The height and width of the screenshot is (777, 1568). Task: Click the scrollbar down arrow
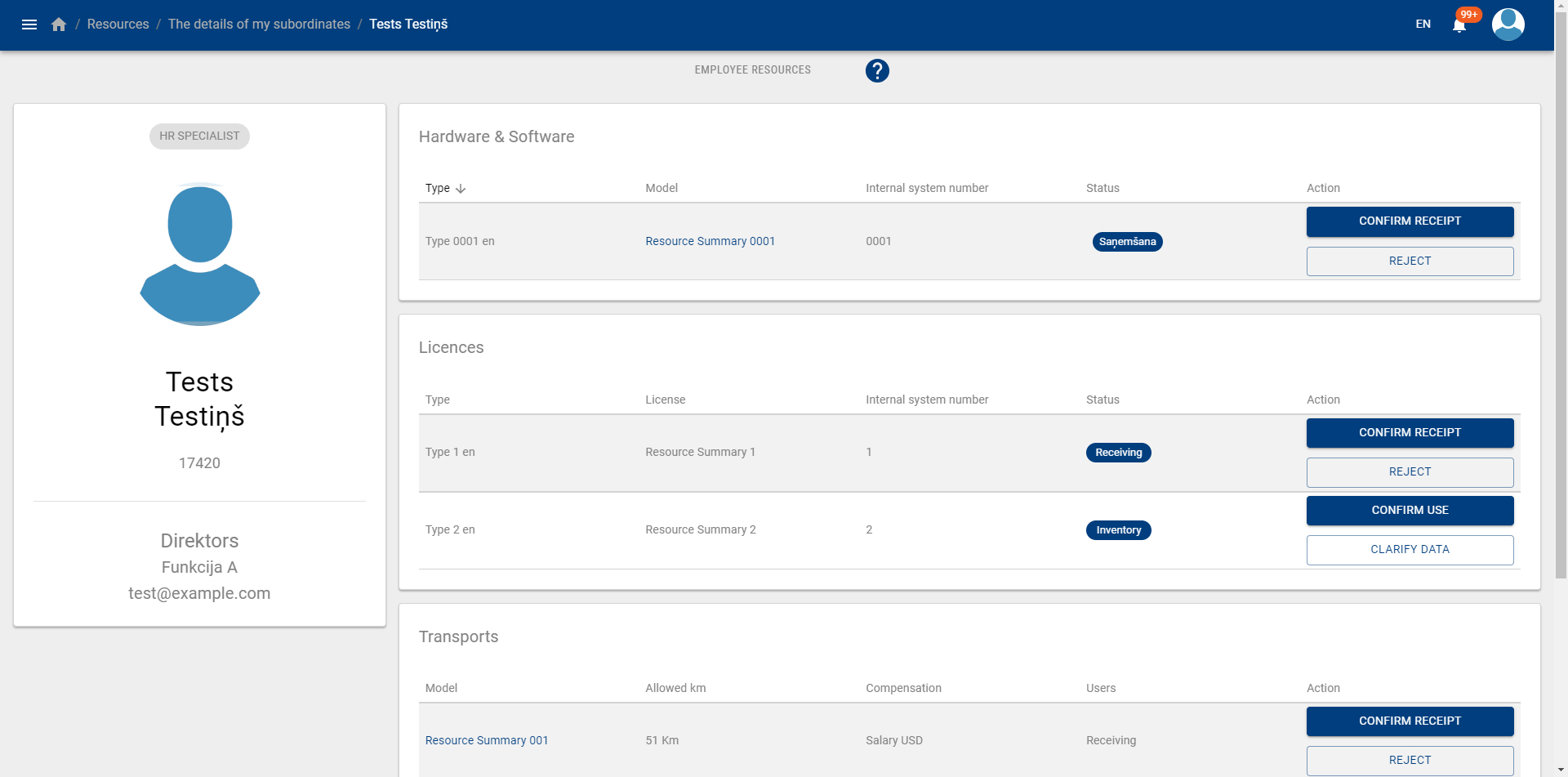[1561, 770]
